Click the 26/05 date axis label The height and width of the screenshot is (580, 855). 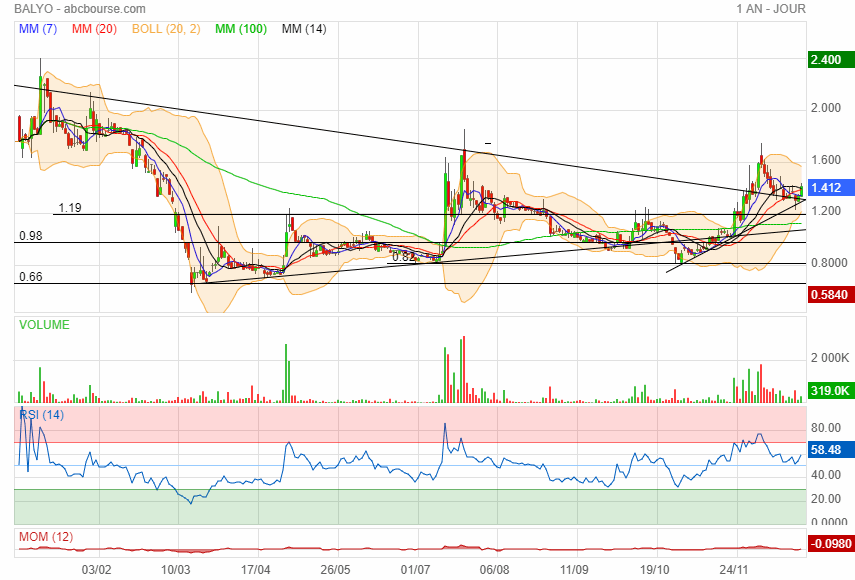pos(335,570)
